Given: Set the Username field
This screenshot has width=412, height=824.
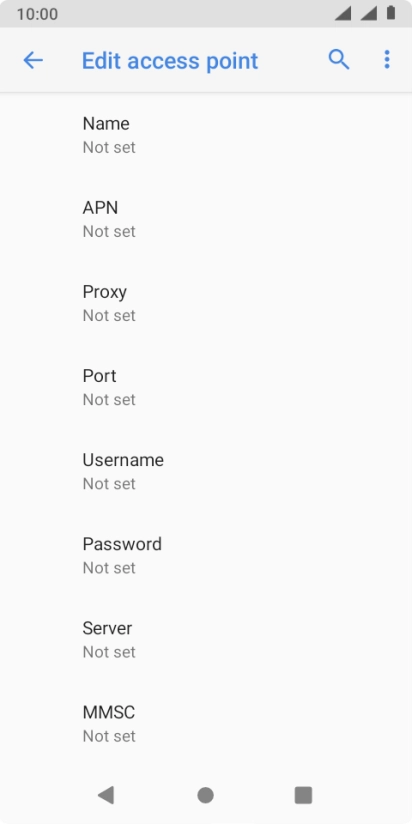Looking at the screenshot, I should pos(206,471).
